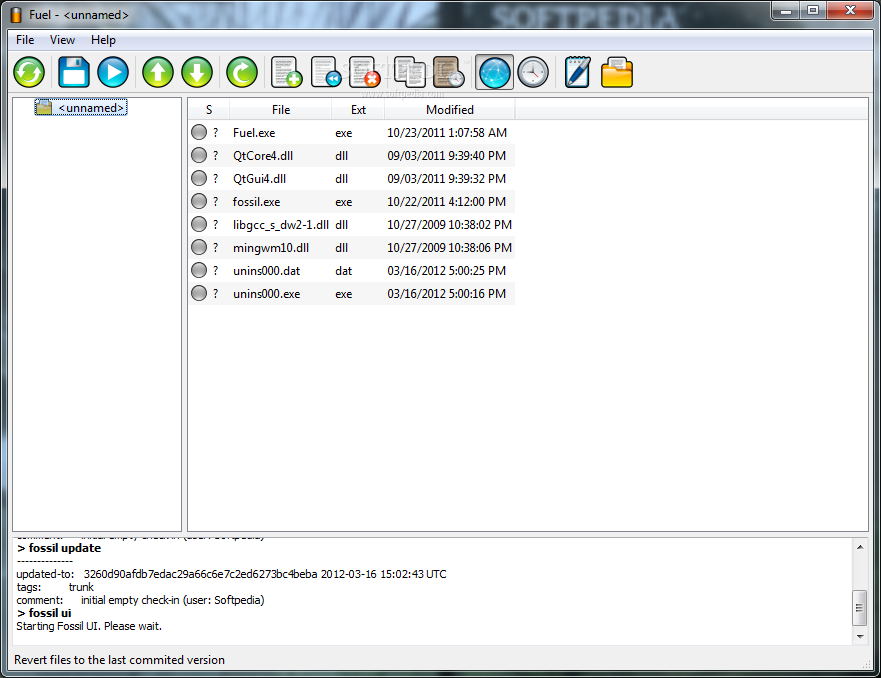
Task: Open the File menu
Action: (x=25, y=40)
